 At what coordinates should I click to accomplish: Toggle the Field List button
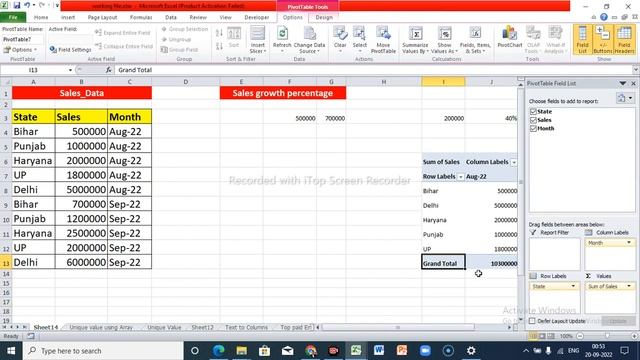point(582,40)
